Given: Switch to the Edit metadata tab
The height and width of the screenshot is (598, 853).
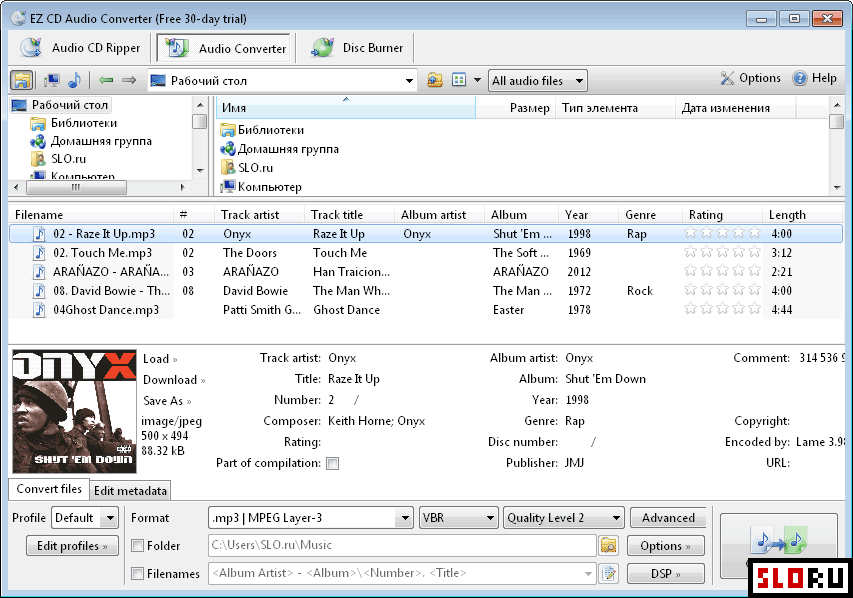Looking at the screenshot, I should tap(130, 490).
